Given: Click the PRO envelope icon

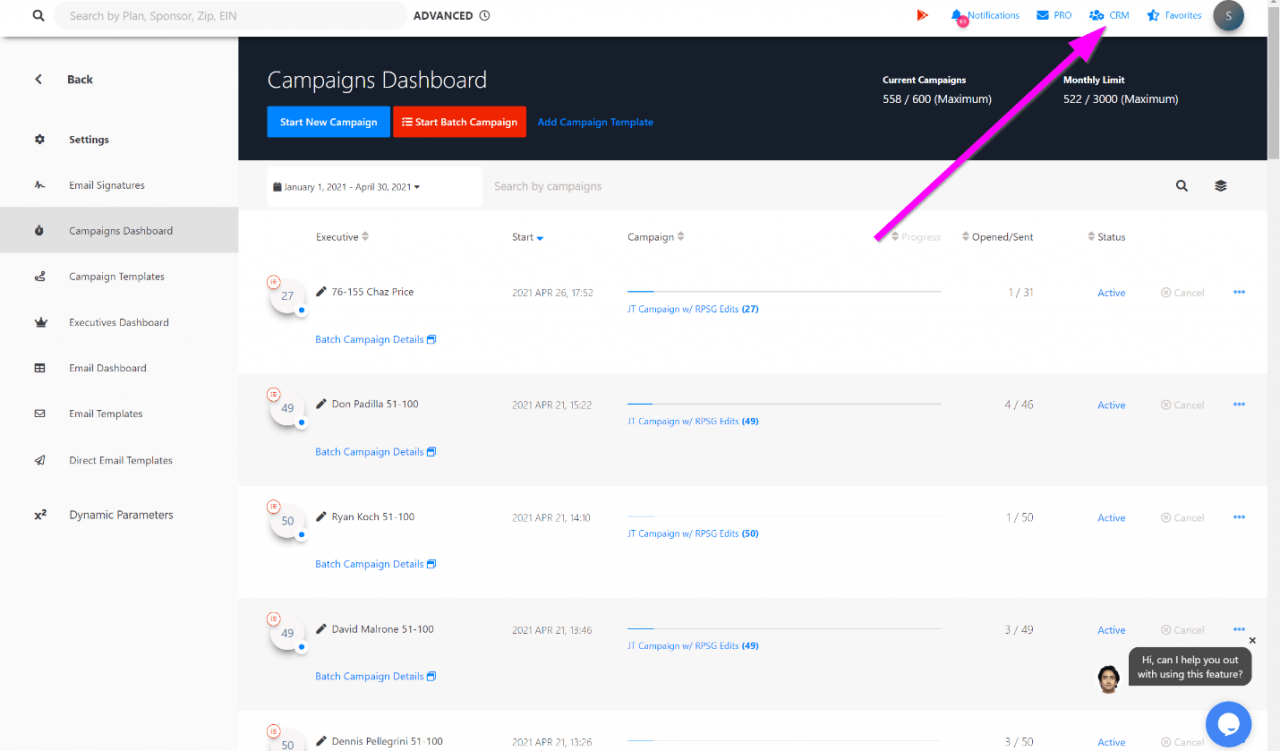Looking at the screenshot, I should point(1043,16).
